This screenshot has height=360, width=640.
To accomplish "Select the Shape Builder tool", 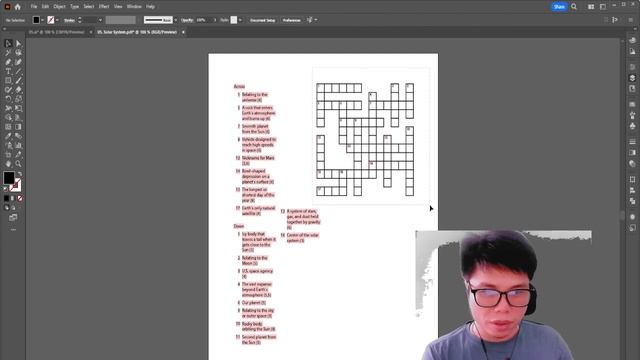I will click(x=8, y=118).
